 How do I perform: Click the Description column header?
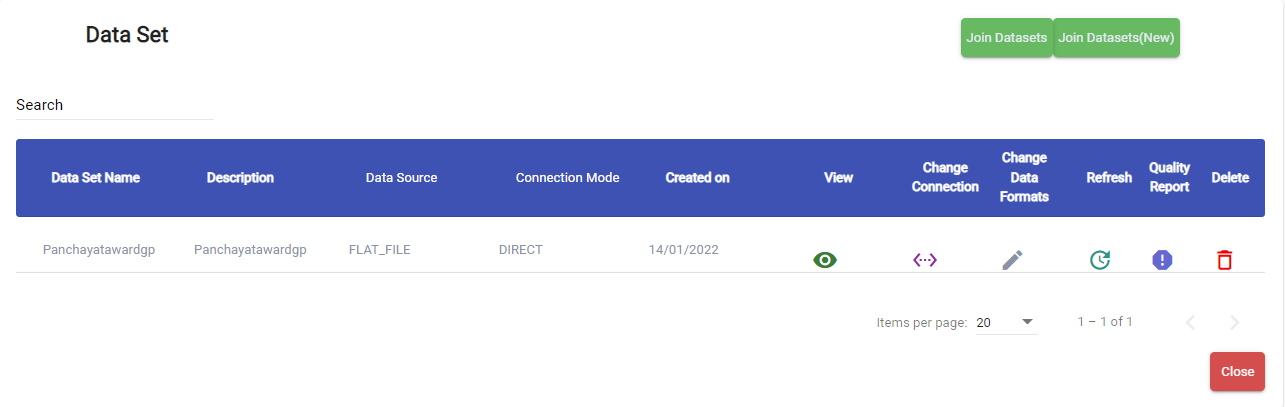coord(240,178)
